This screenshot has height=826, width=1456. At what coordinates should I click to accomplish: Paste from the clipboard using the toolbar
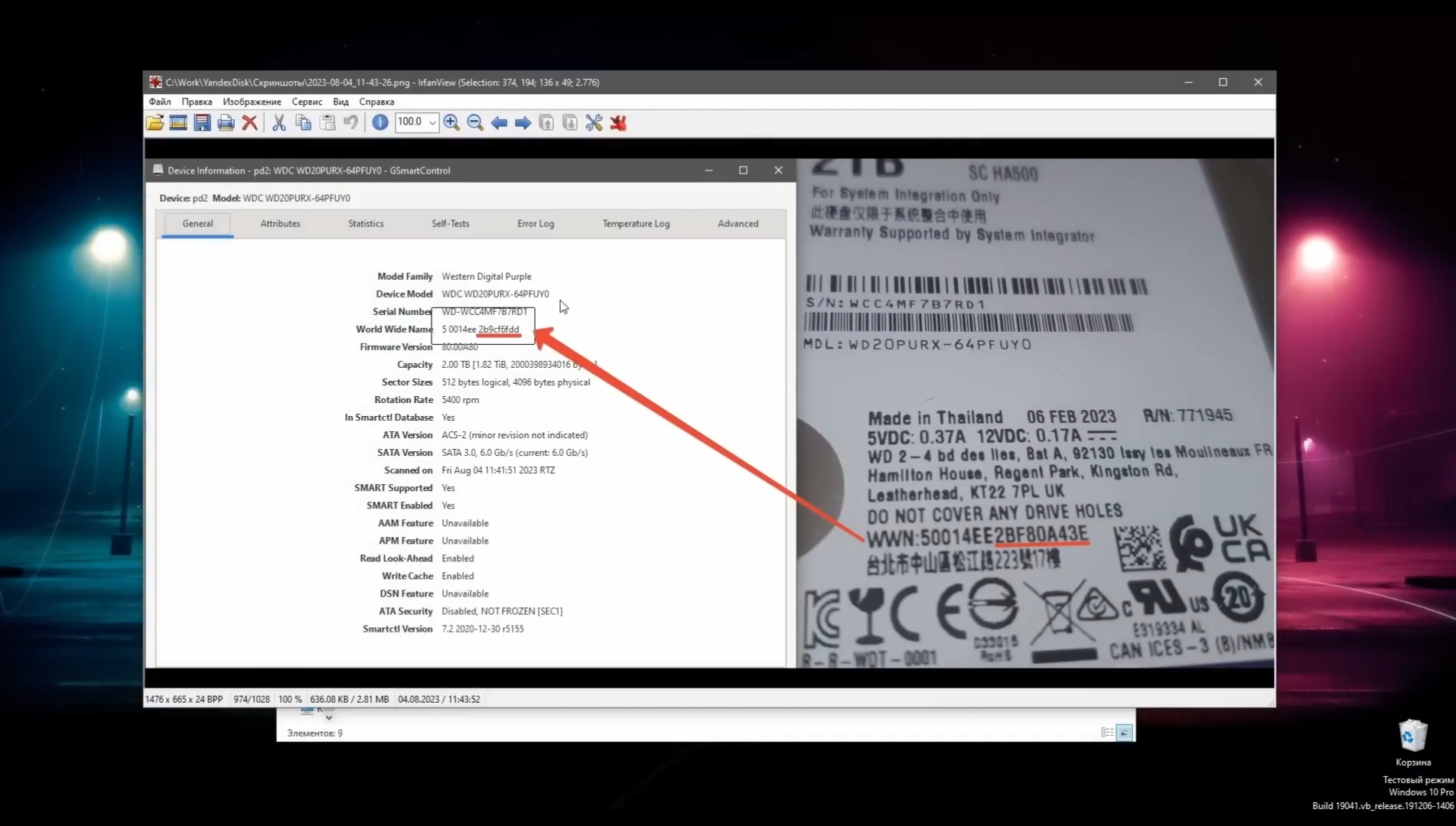coord(327,122)
